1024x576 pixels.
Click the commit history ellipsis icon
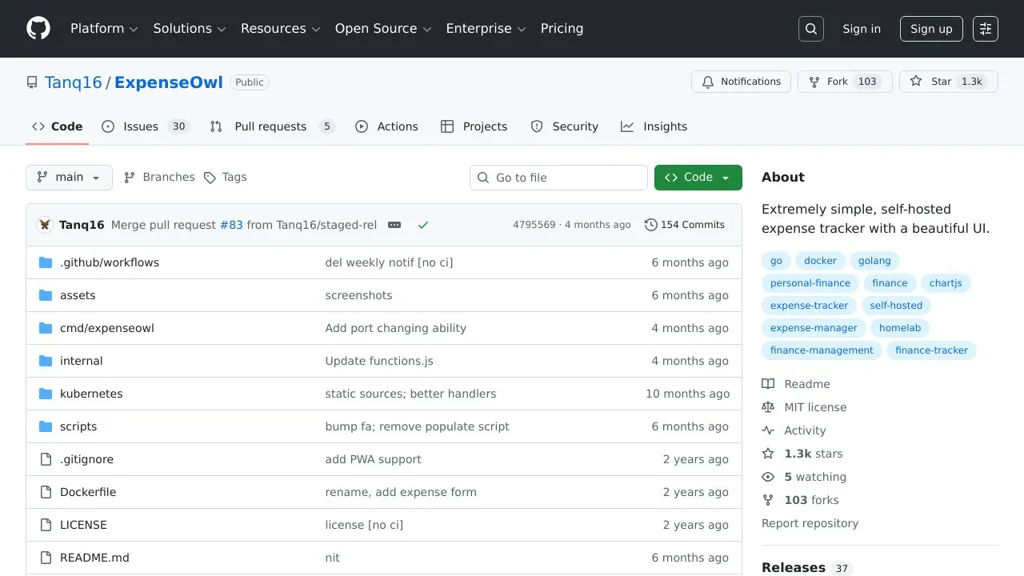(395, 225)
